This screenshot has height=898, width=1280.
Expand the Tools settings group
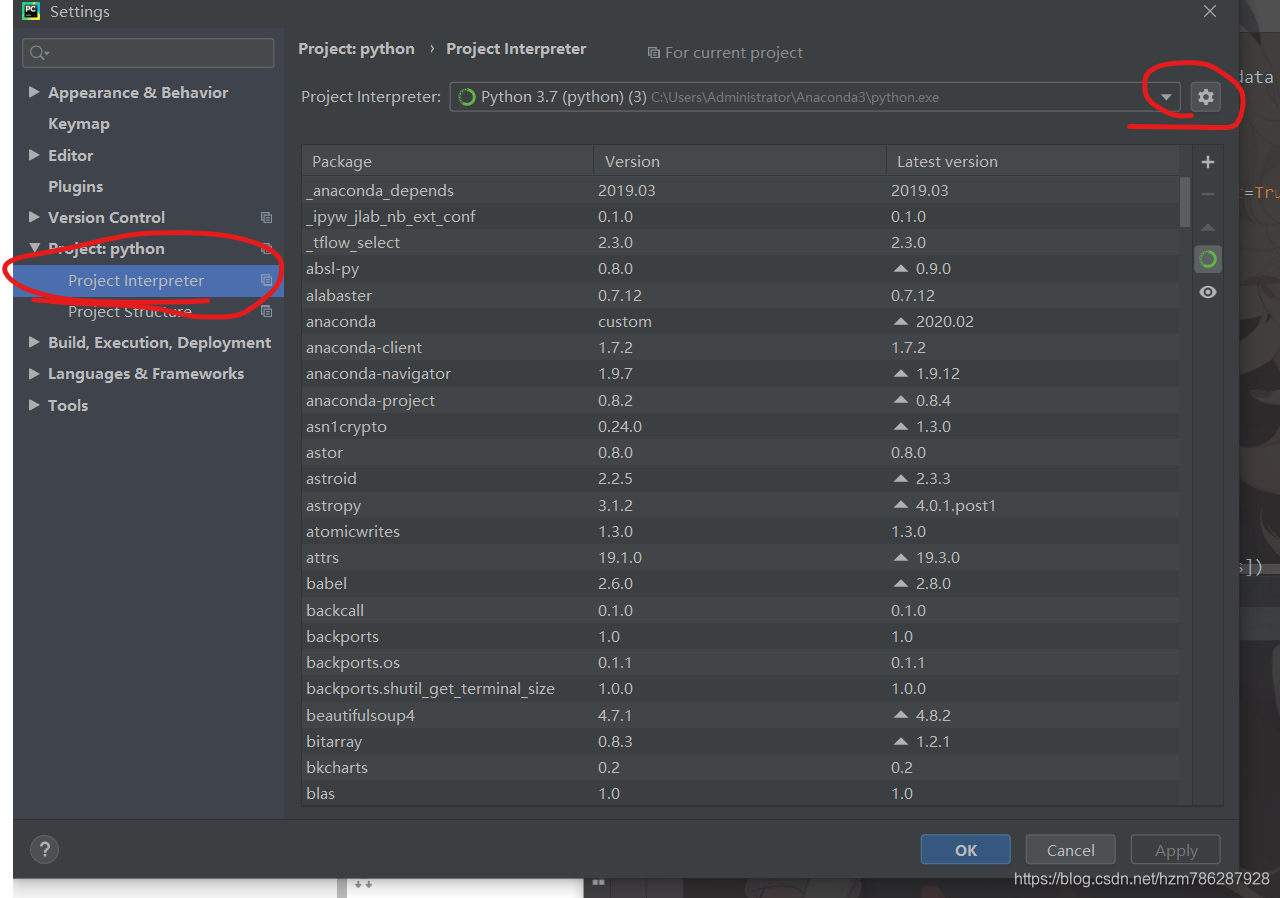click(34, 405)
